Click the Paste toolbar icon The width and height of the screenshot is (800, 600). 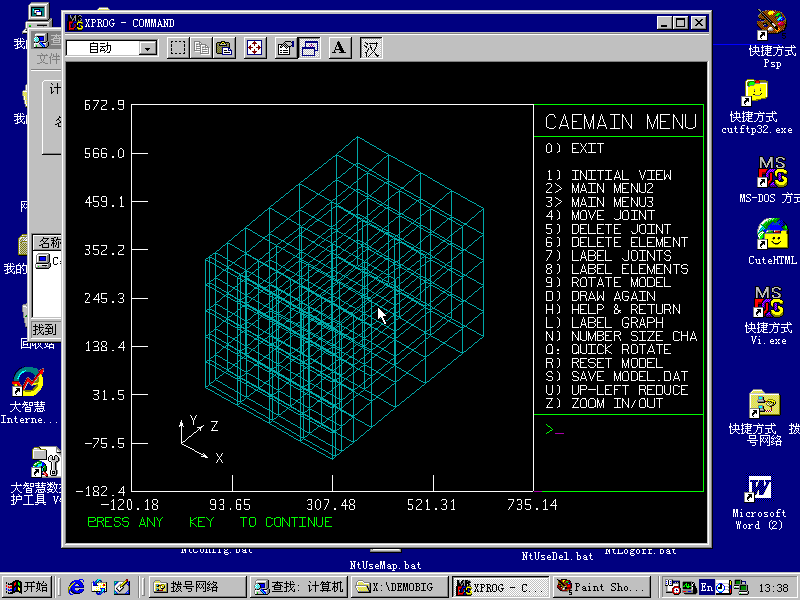tap(224, 47)
